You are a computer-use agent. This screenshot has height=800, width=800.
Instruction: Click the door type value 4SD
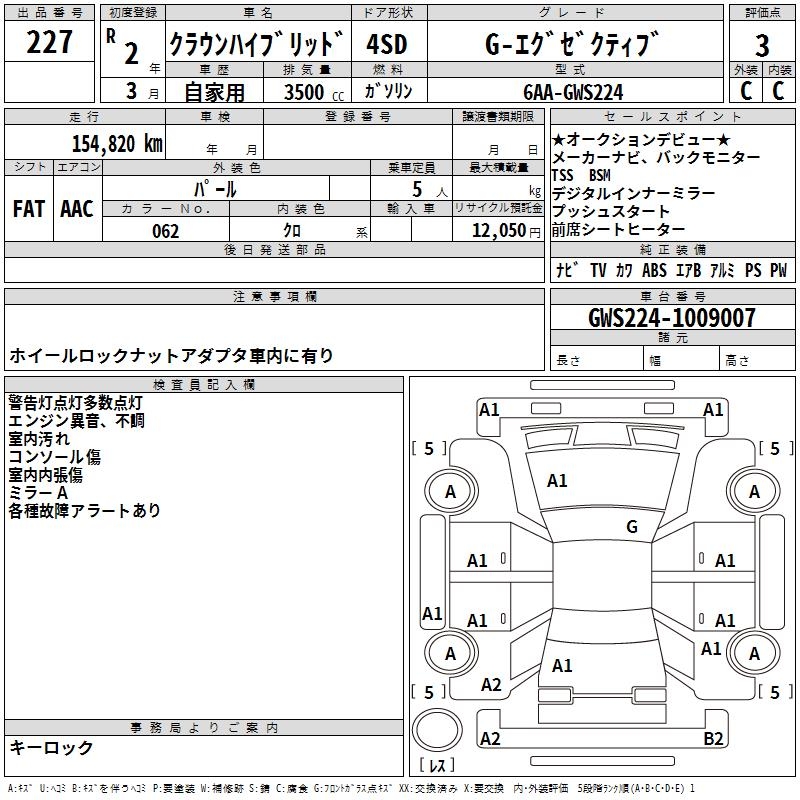[x=387, y=44]
